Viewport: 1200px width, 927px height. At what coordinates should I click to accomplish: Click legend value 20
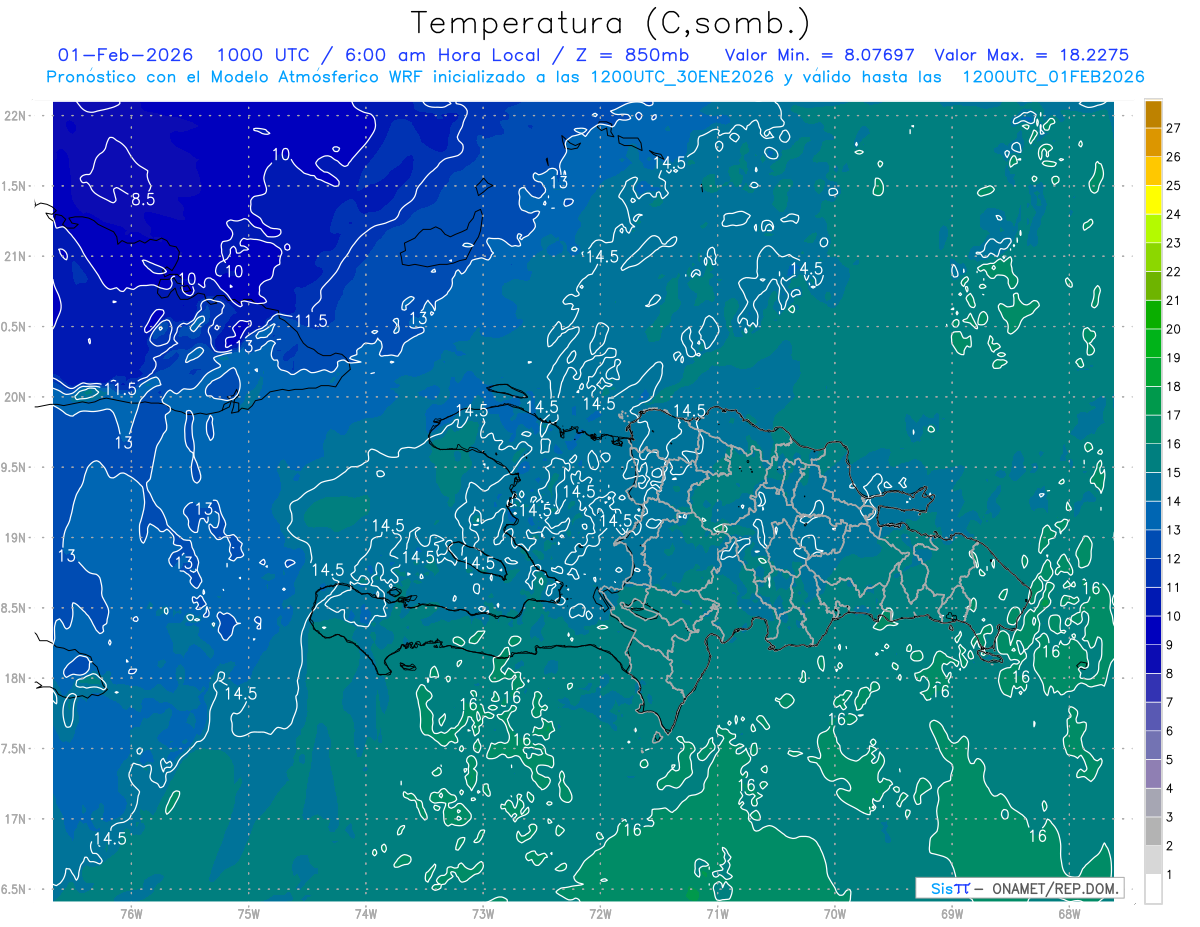click(x=1174, y=329)
